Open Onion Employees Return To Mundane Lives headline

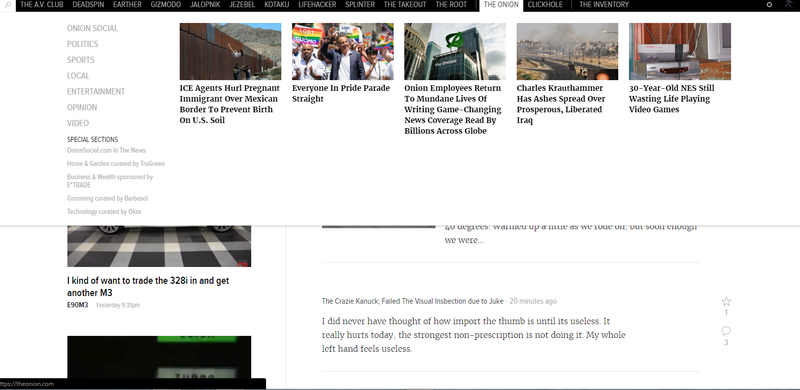coord(453,110)
